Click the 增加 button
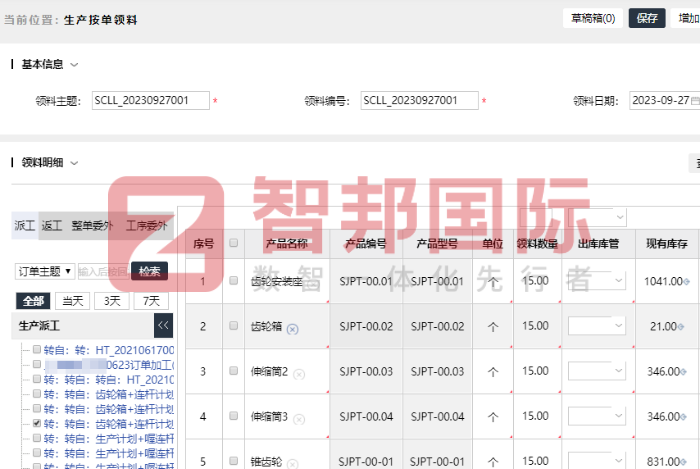The width and height of the screenshot is (700, 469). click(x=687, y=18)
